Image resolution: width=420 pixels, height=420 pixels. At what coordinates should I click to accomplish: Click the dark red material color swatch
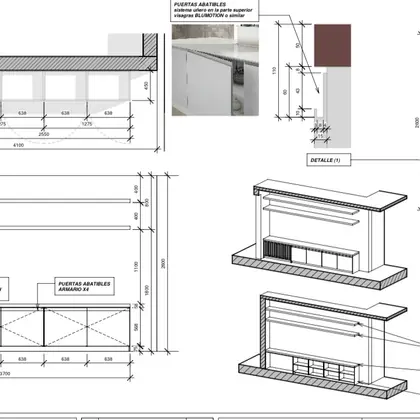332,45
